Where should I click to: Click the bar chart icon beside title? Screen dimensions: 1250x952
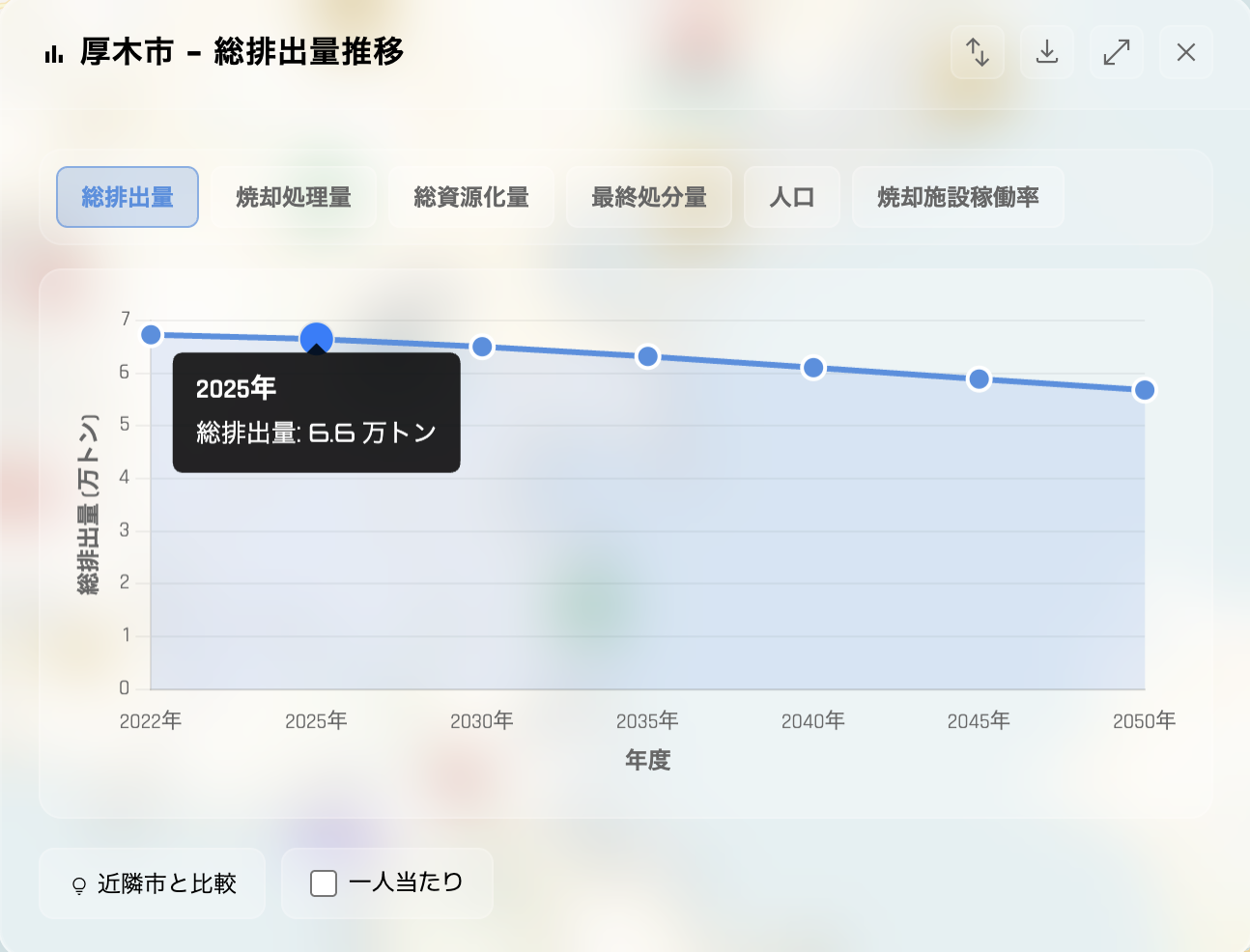54,54
